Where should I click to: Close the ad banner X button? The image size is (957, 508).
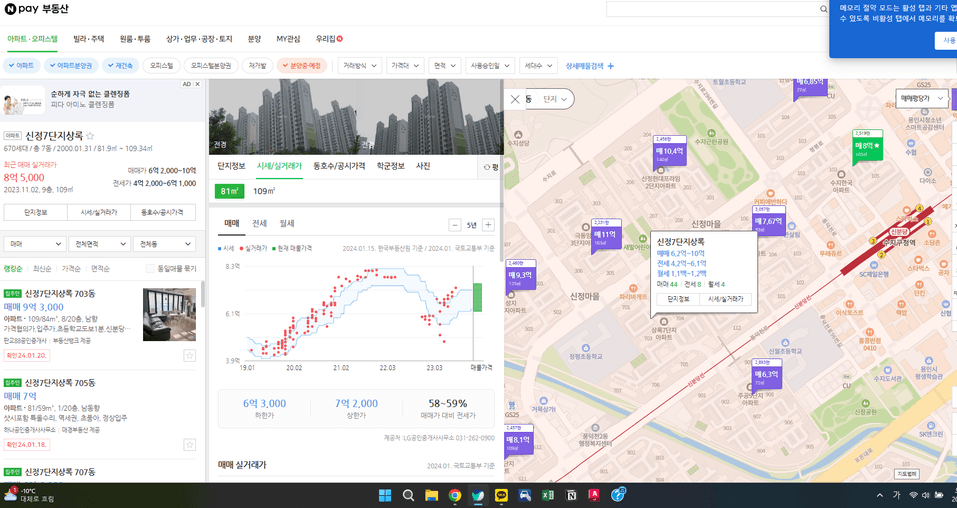(197, 84)
